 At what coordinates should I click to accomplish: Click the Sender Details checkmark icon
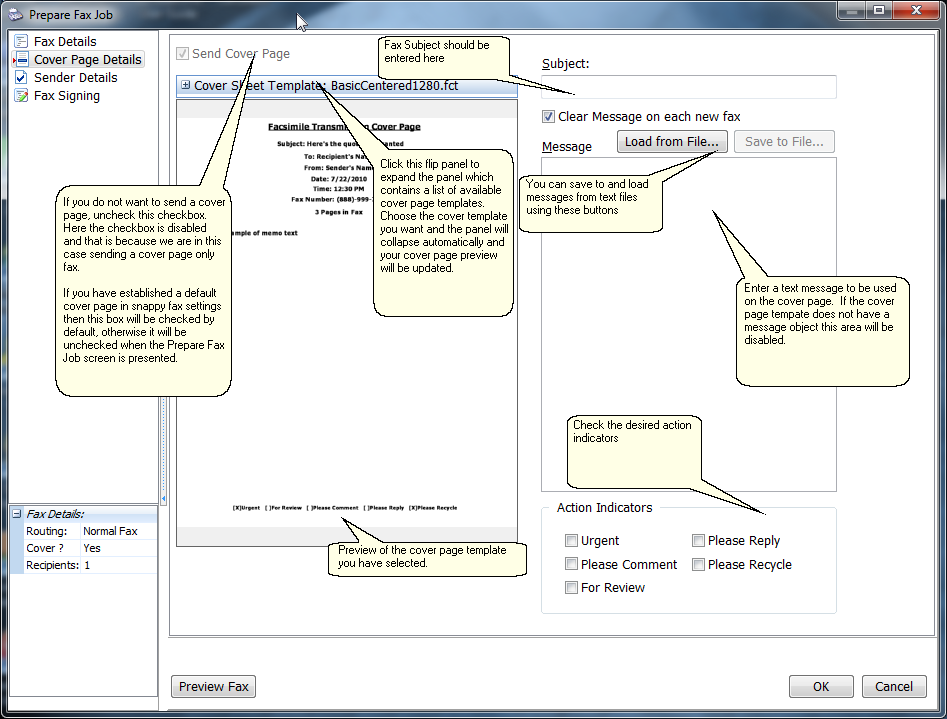21,78
